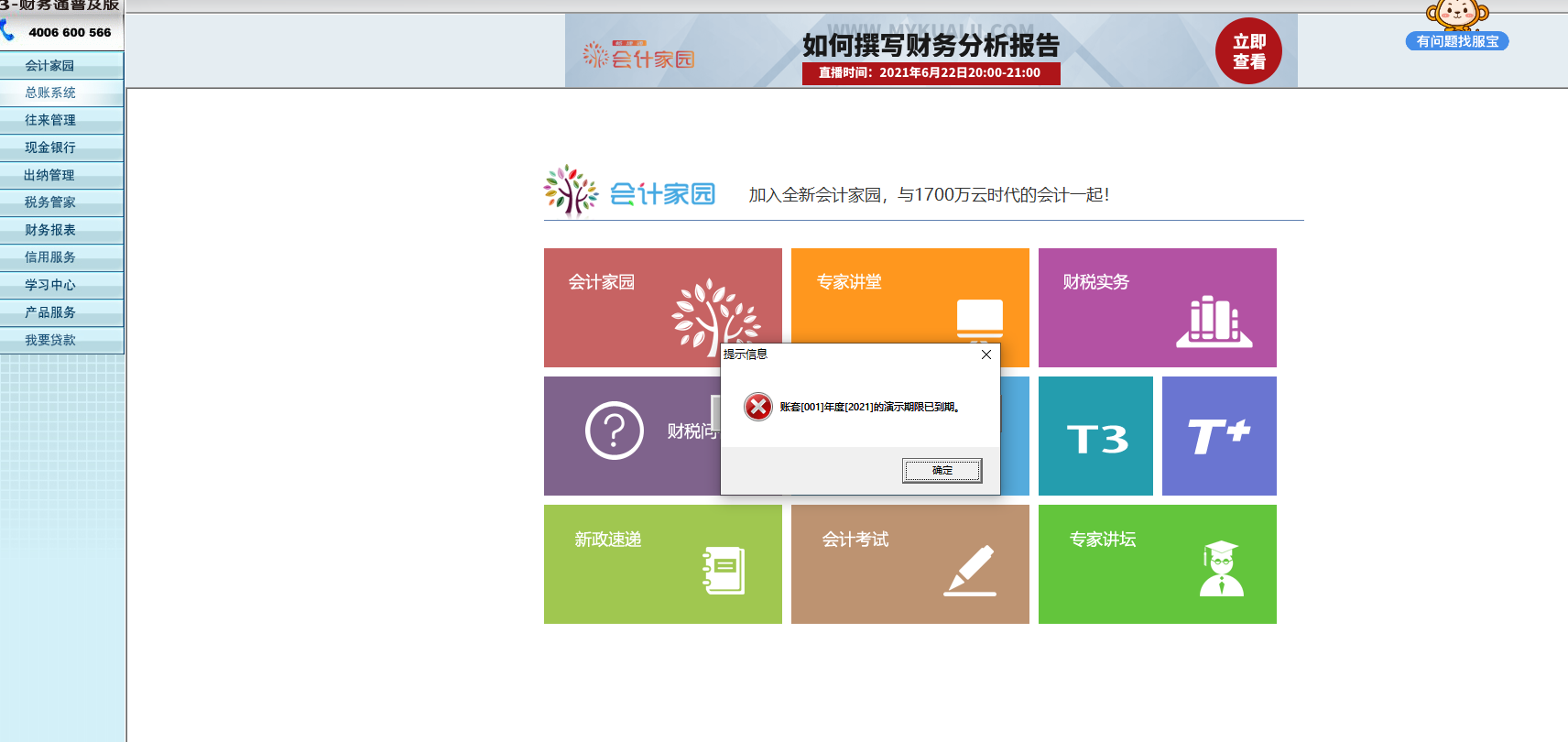Click the error message text 账套[001]年度[2021]
Image resolution: width=1568 pixels, height=742 pixels.
point(869,407)
